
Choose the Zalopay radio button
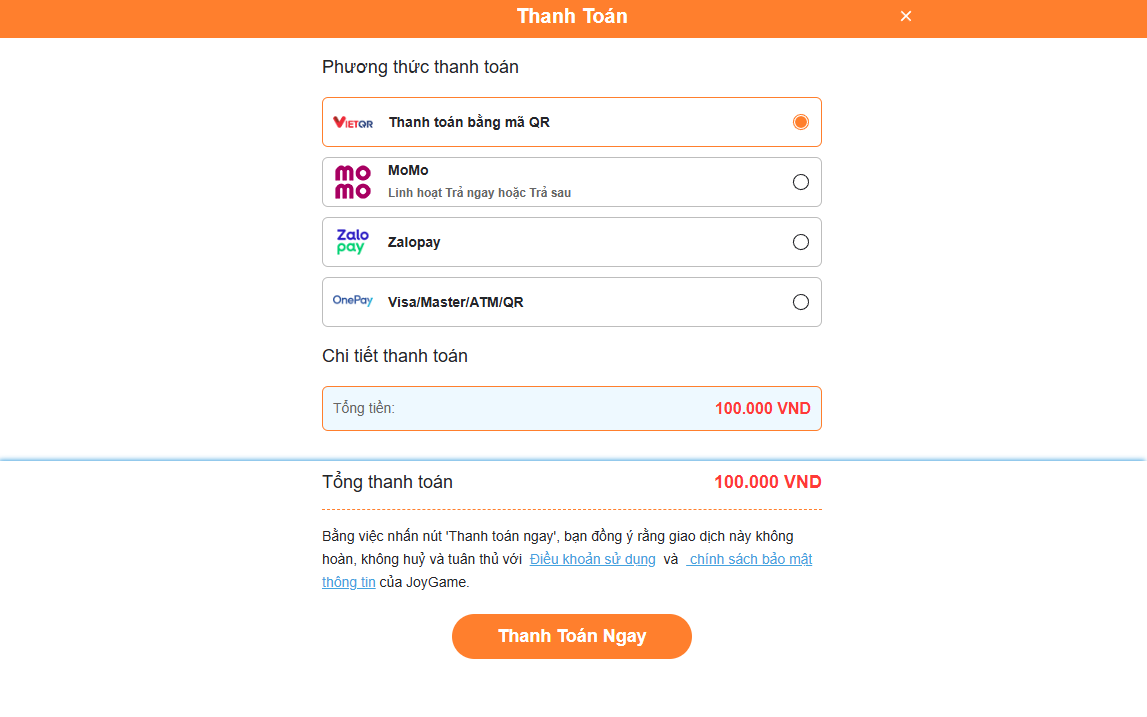click(801, 242)
